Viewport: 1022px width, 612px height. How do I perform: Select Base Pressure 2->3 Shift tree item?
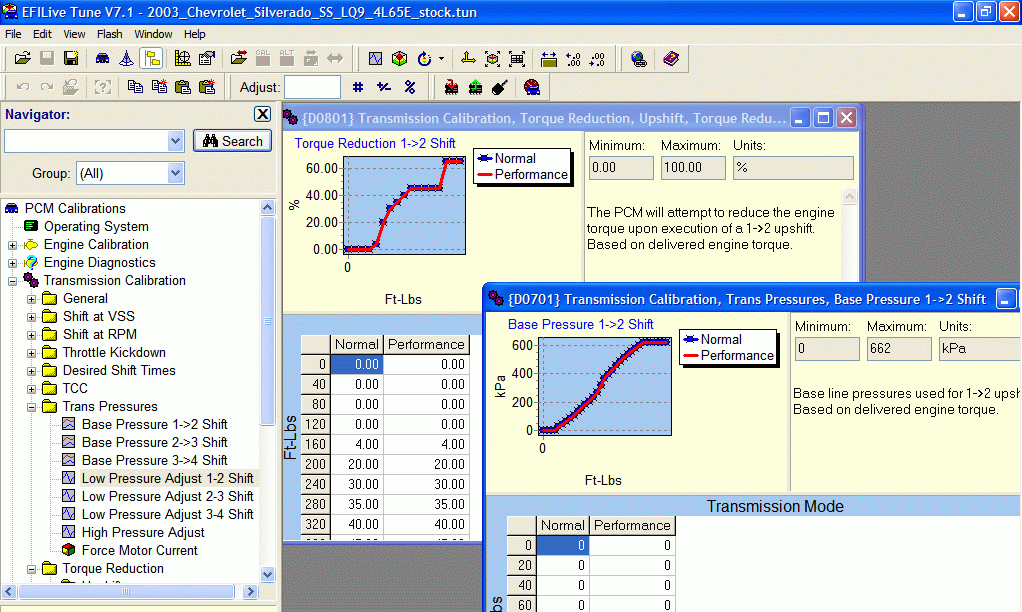[x=154, y=442]
